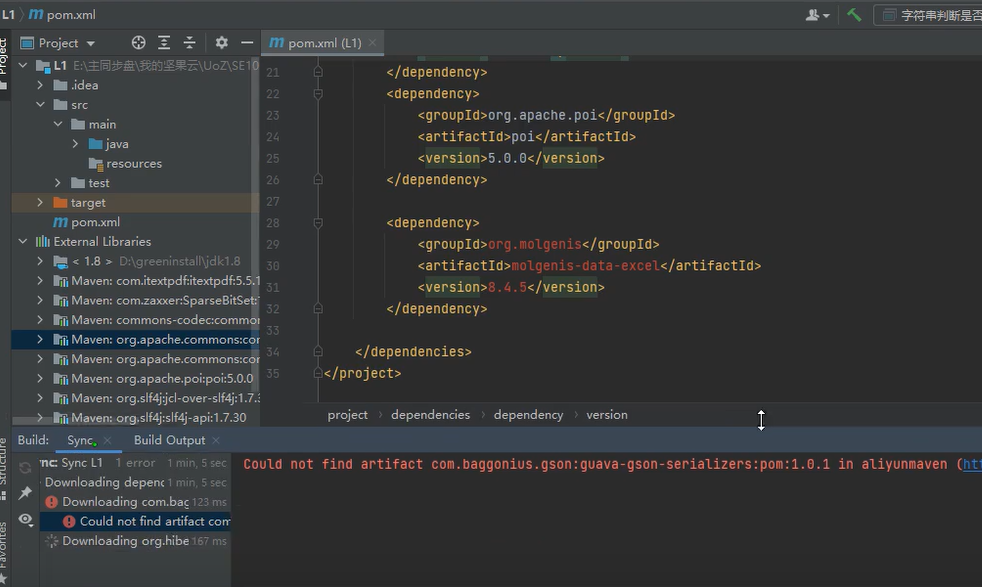Click the org.molgenis groupId text
This screenshot has width=982, height=587.
[x=535, y=244]
